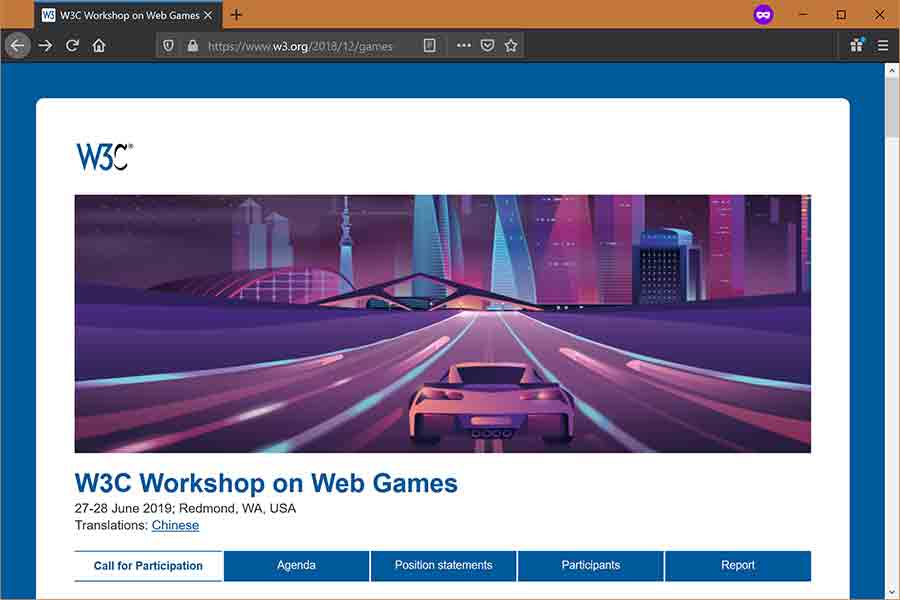900x600 pixels.
Task: Select the W3C Workshop on Web Games browser tab
Action: tap(127, 16)
